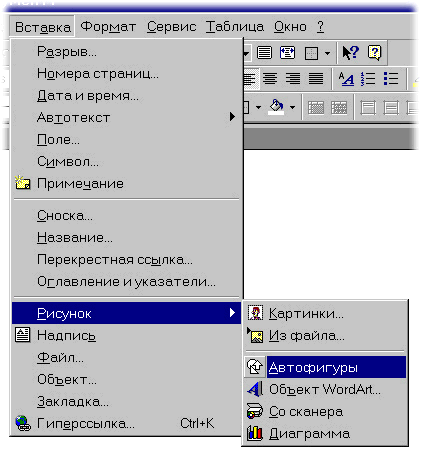This screenshot has height=459, width=421.
Task: Click the bulleted list icon
Action: 391,79
